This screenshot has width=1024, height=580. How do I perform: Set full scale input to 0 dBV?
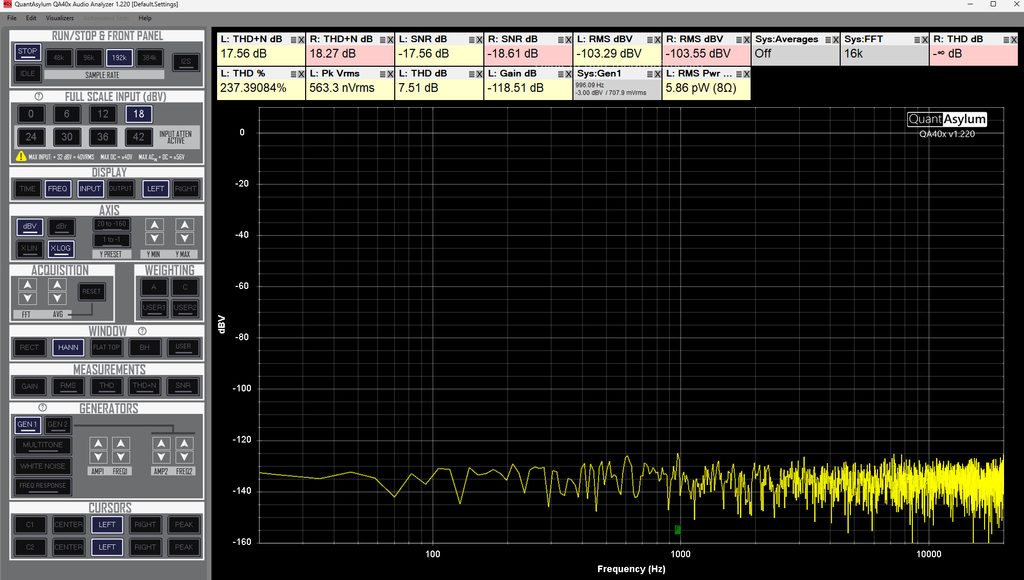coord(31,114)
